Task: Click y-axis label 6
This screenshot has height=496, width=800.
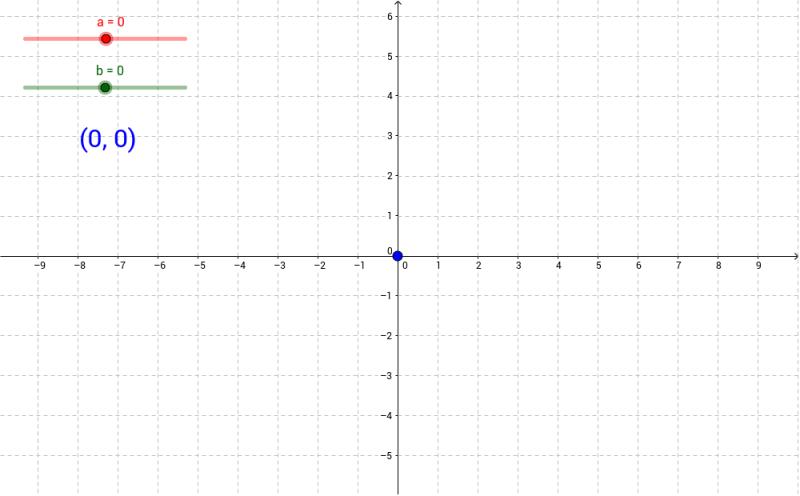Action: [x=390, y=16]
